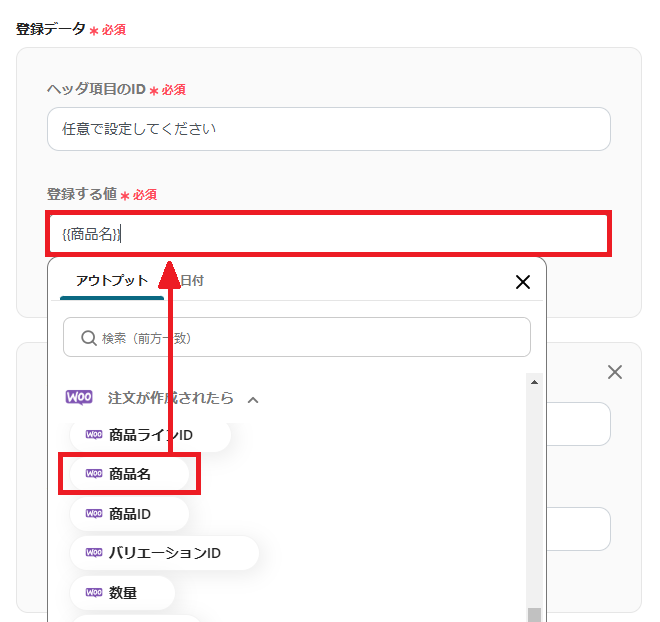Insert the 商品名 output value
The height and width of the screenshot is (622, 660).
pos(130,474)
